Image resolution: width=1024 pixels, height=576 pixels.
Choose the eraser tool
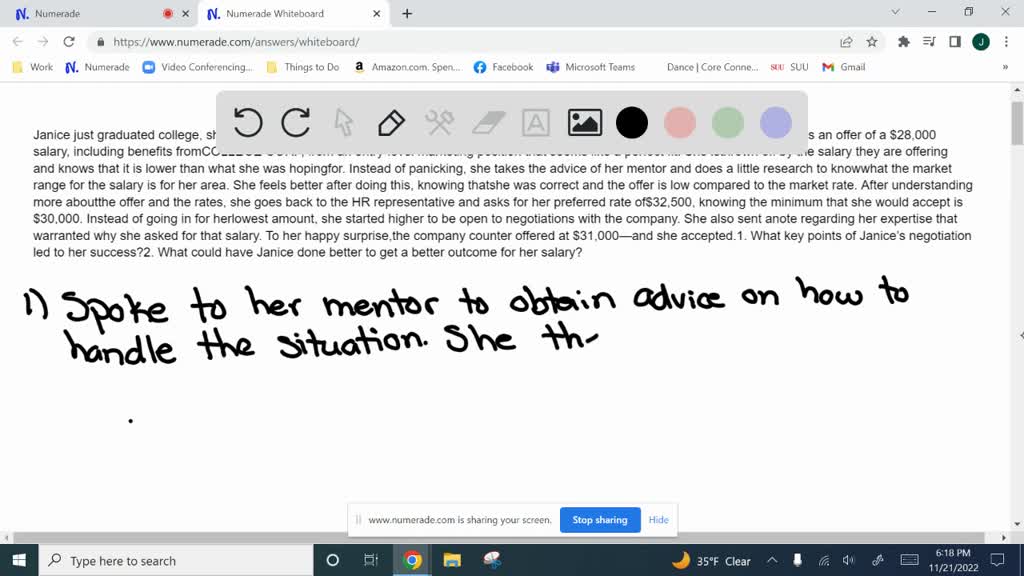(x=488, y=123)
